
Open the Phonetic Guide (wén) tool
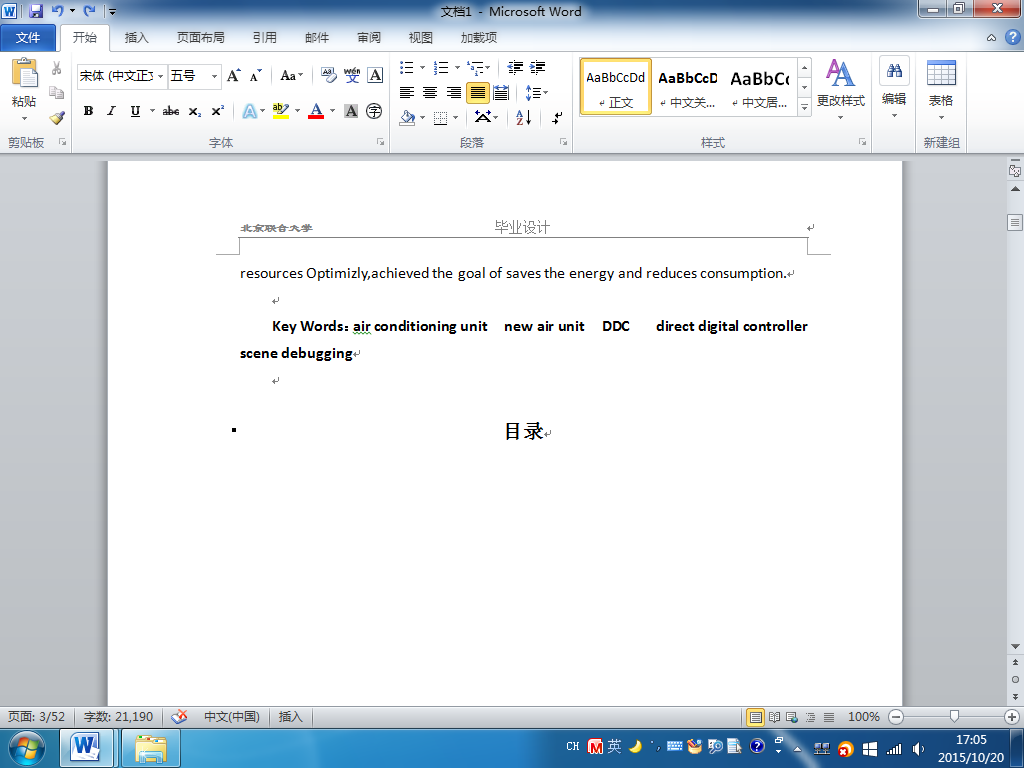click(x=352, y=76)
